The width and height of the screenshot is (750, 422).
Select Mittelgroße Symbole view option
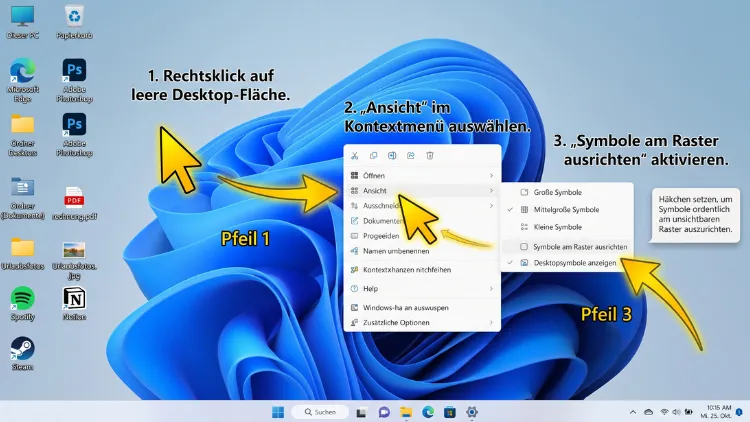tap(567, 210)
